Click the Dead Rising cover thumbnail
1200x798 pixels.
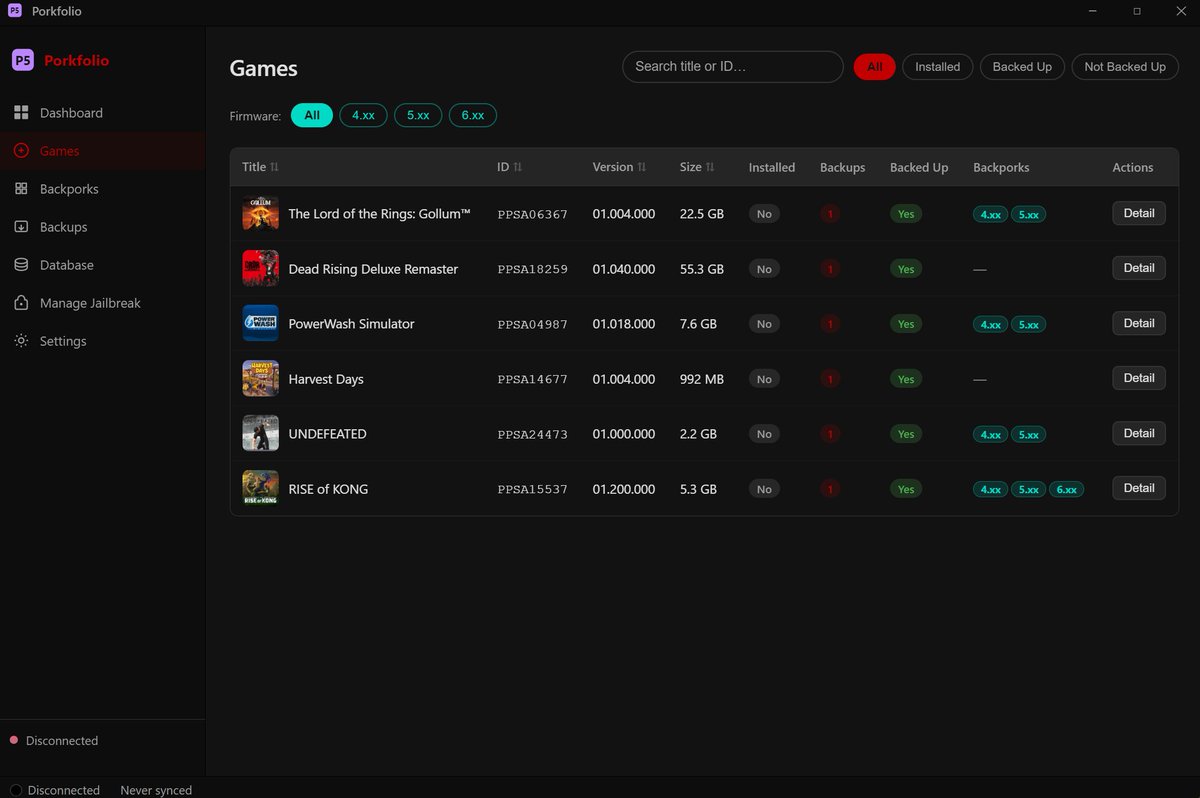[x=260, y=268]
